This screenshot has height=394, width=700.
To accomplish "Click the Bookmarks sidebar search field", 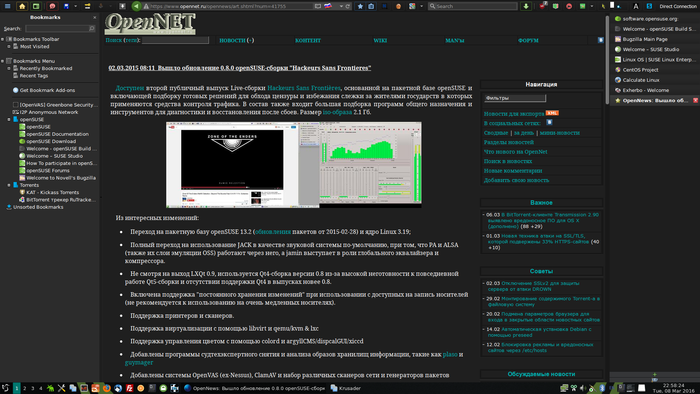I will (60, 29).
